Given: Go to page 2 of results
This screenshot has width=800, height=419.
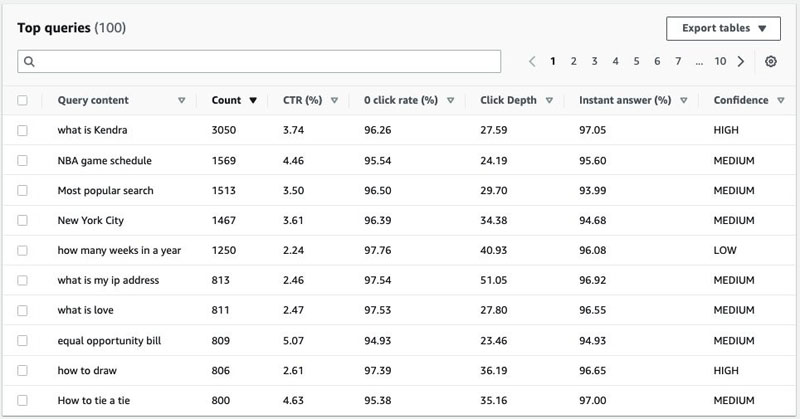Looking at the screenshot, I should 573,61.
